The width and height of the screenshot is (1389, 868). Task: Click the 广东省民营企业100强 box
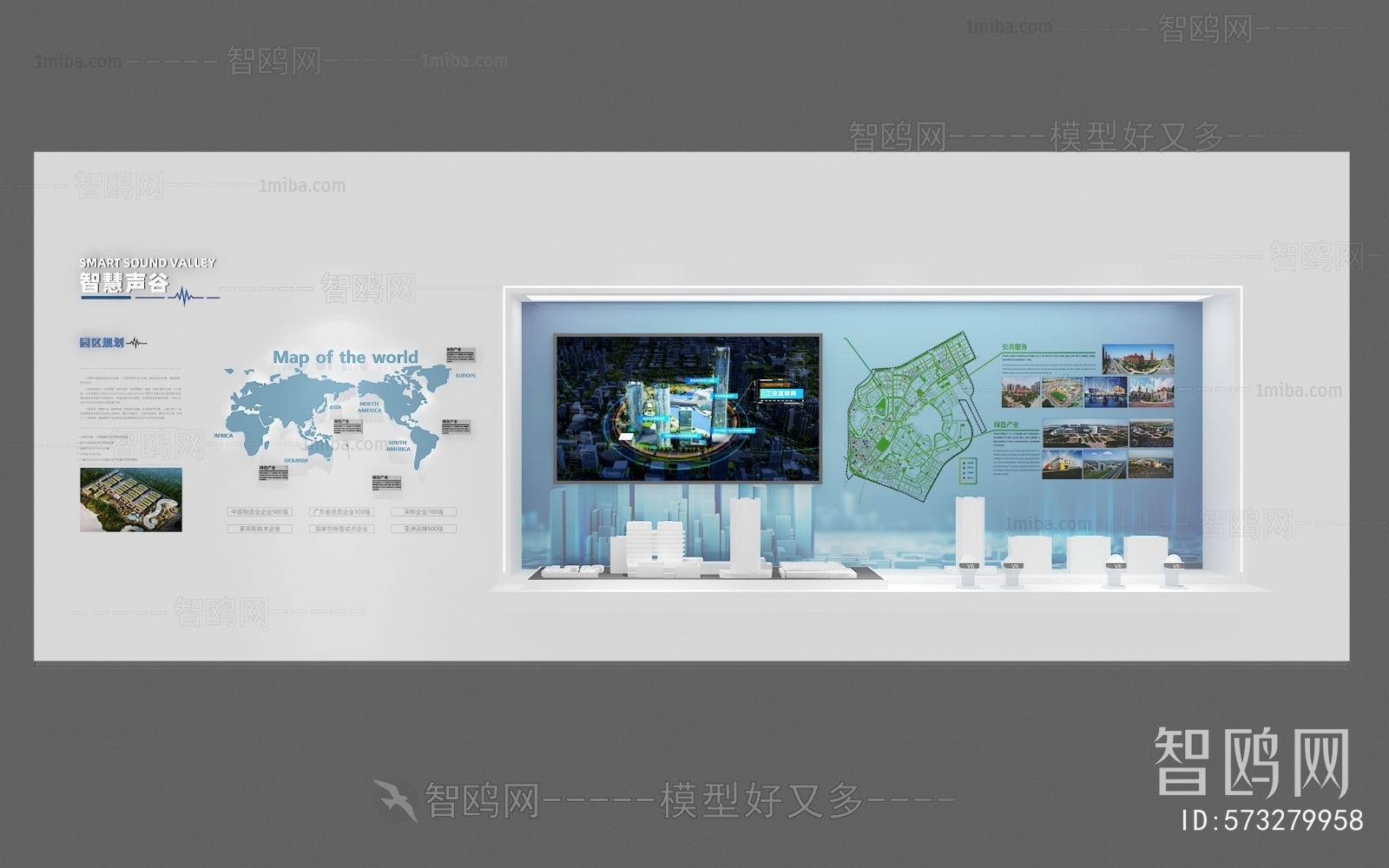click(x=342, y=512)
